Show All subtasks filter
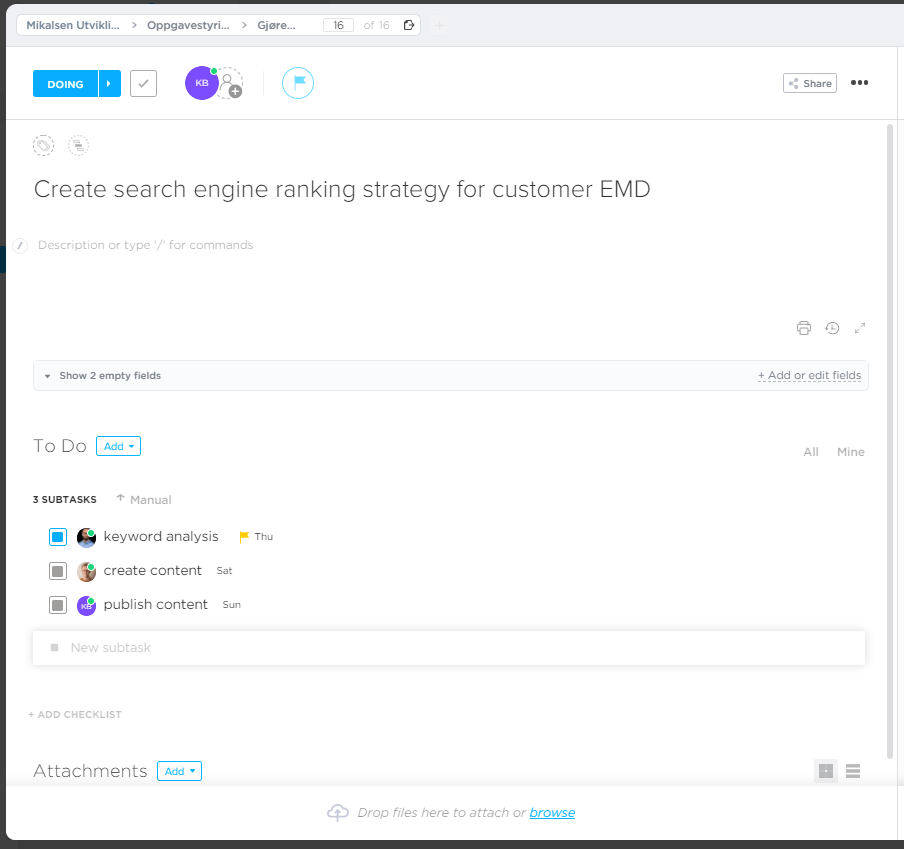 point(811,452)
